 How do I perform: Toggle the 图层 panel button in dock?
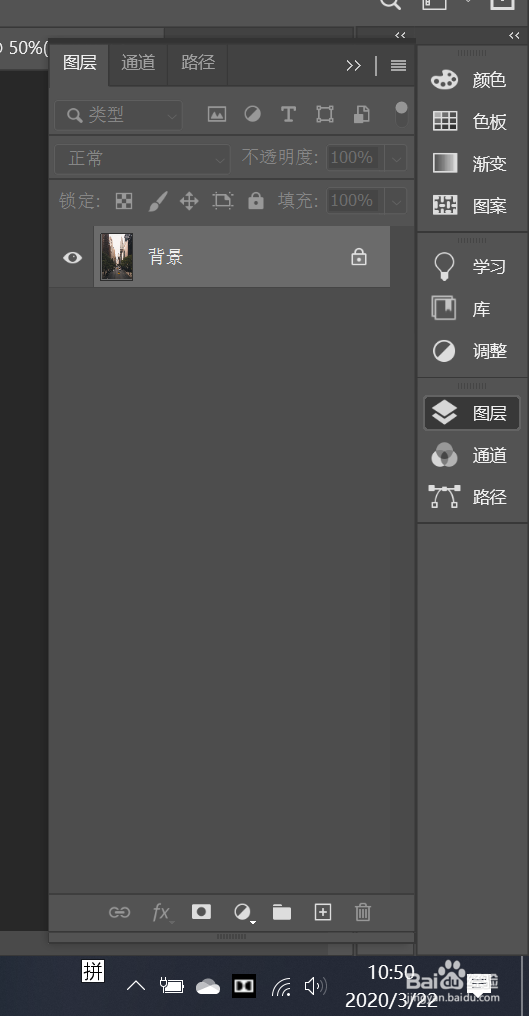(472, 413)
